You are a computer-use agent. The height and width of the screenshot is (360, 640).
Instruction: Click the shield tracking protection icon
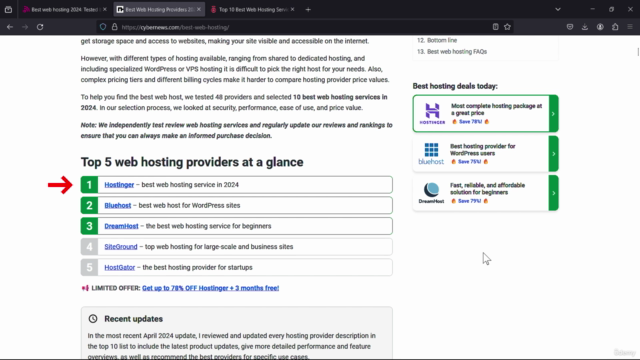(103, 27)
